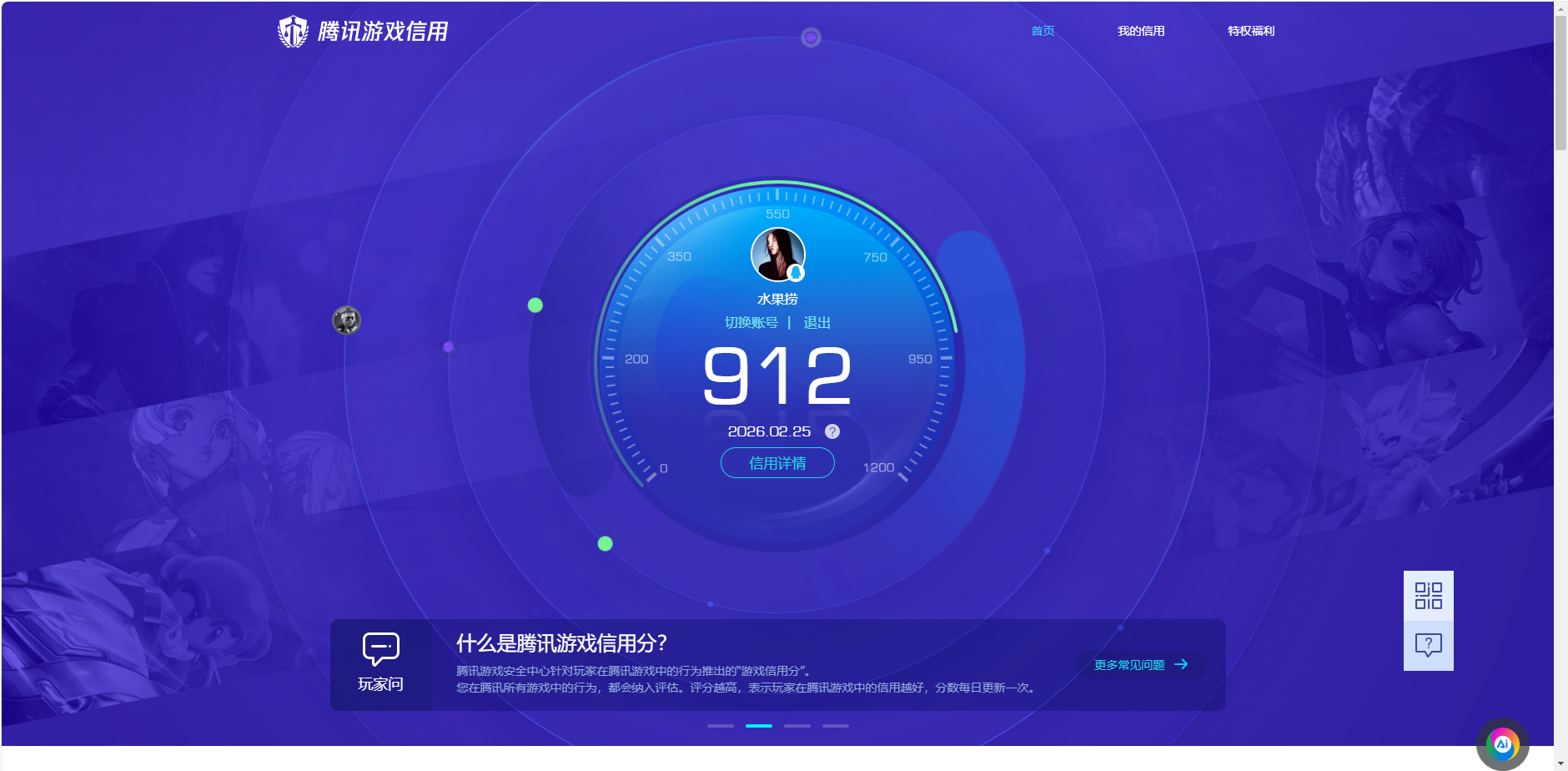The width and height of the screenshot is (1568, 771).
Task: Click the arrow icon inside 更多常见问题
Action: 1181,664
